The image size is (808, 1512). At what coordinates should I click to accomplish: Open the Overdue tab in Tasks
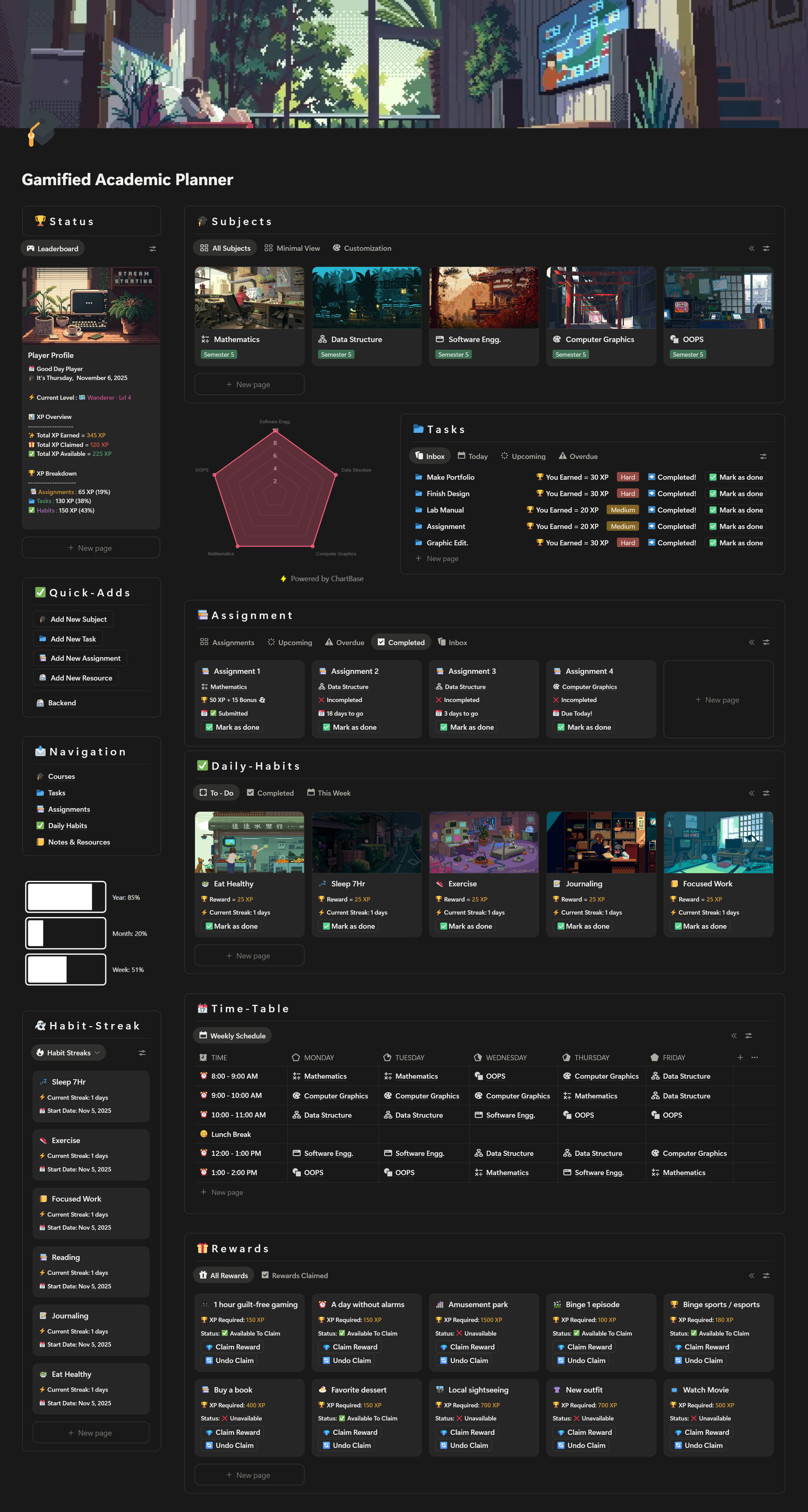click(x=578, y=456)
